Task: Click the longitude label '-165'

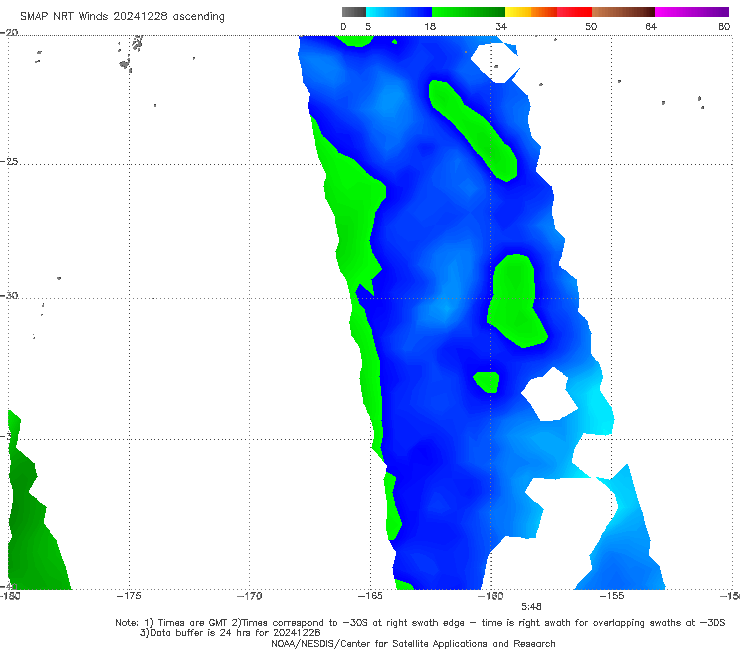Action: (x=370, y=596)
